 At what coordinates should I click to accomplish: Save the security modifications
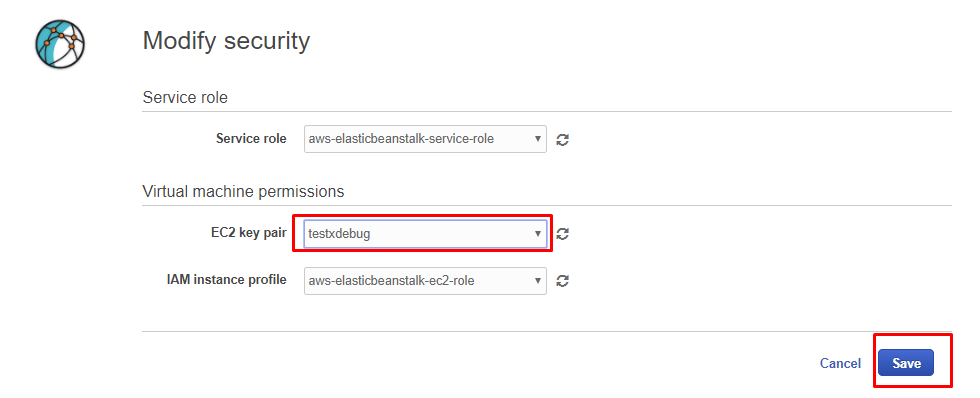pyautogui.click(x=906, y=363)
